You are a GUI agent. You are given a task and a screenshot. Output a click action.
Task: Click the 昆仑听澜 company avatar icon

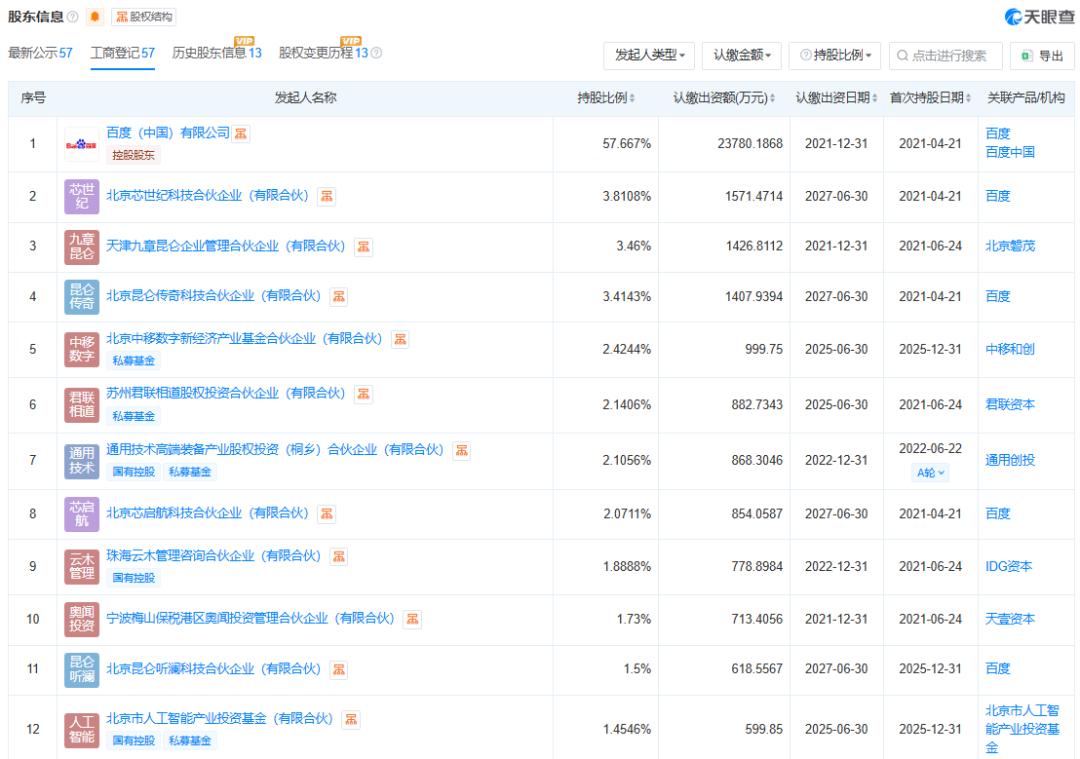[81, 669]
